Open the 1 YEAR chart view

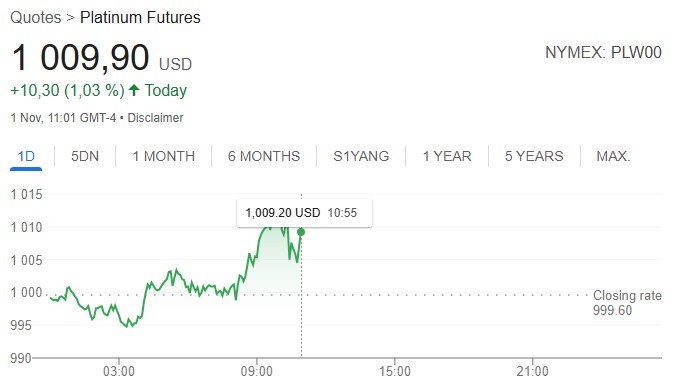[447, 156]
